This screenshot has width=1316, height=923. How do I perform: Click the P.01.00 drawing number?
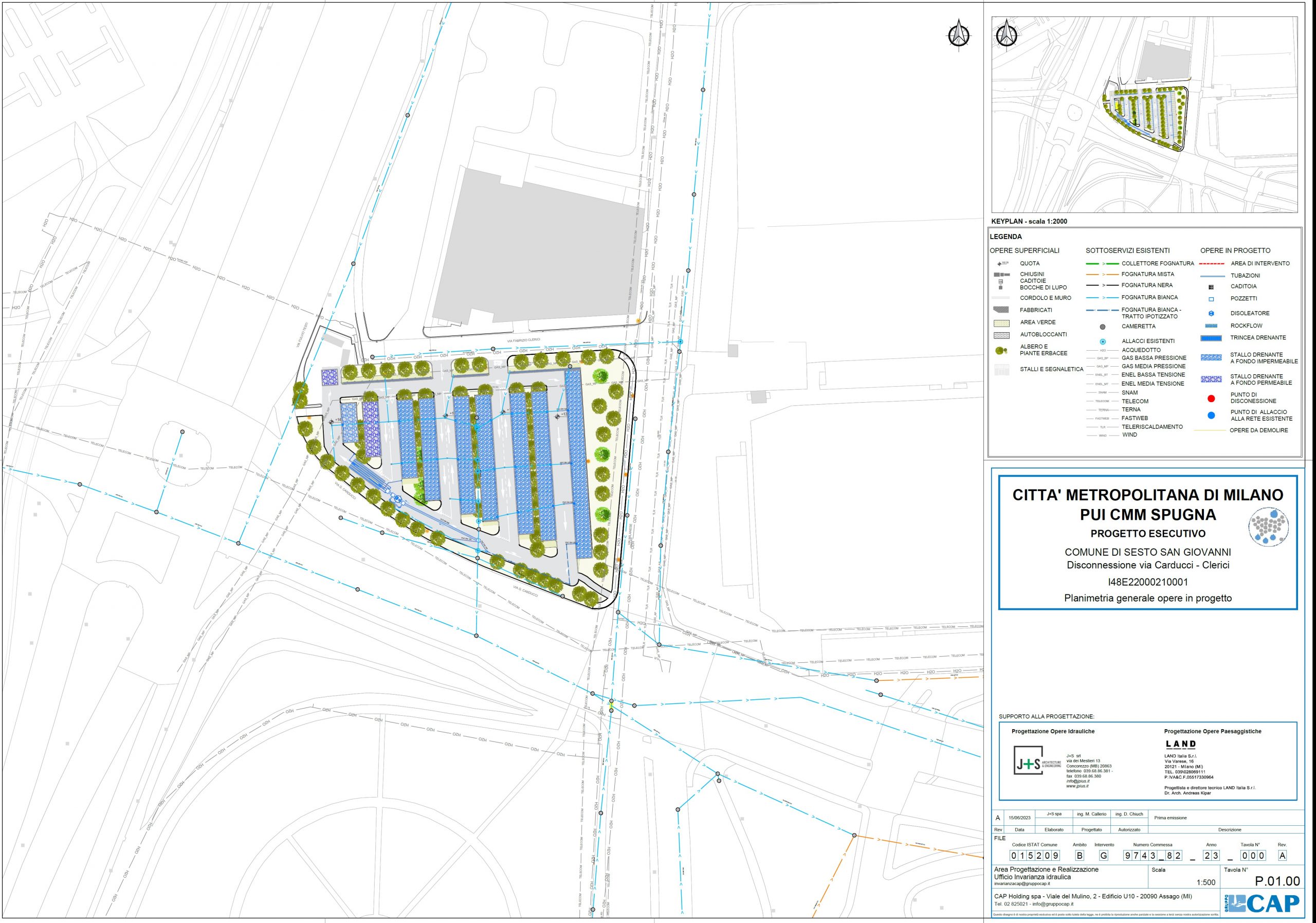click(1277, 881)
